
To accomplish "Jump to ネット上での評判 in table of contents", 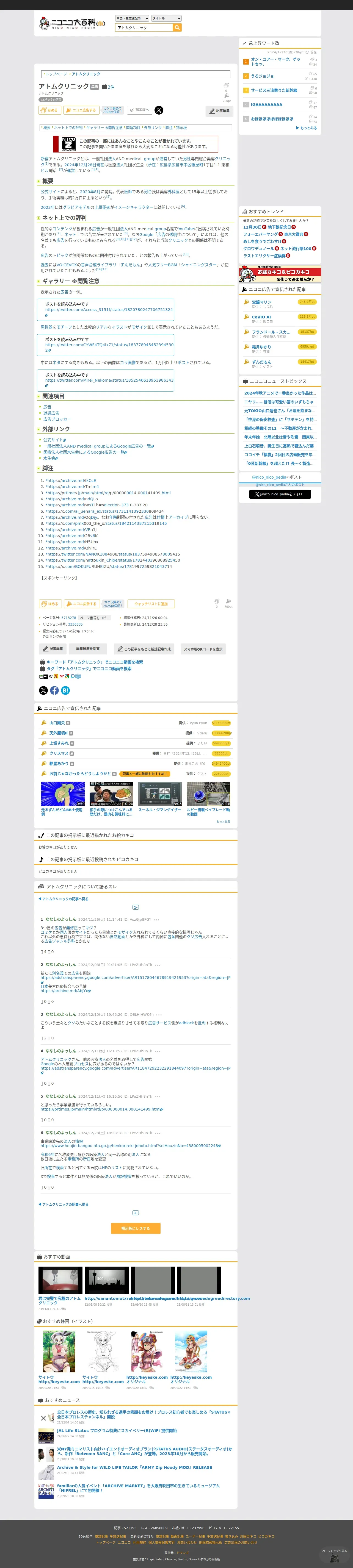I will [x=68, y=128].
